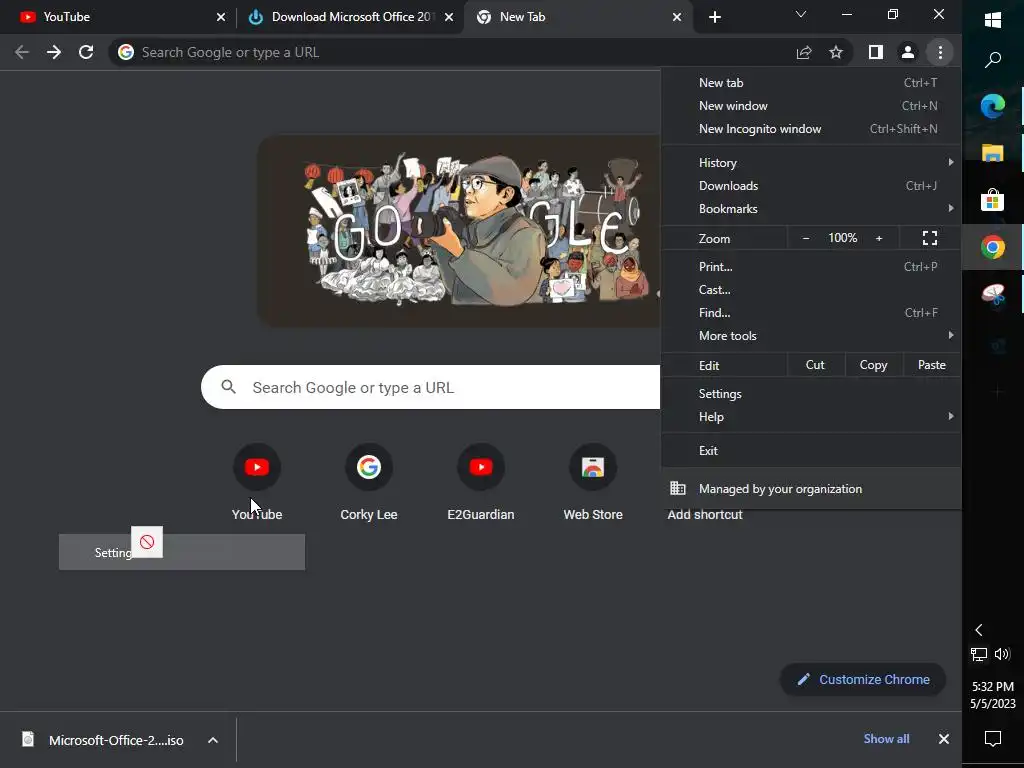Decrease zoom with the minus button

[x=806, y=238]
